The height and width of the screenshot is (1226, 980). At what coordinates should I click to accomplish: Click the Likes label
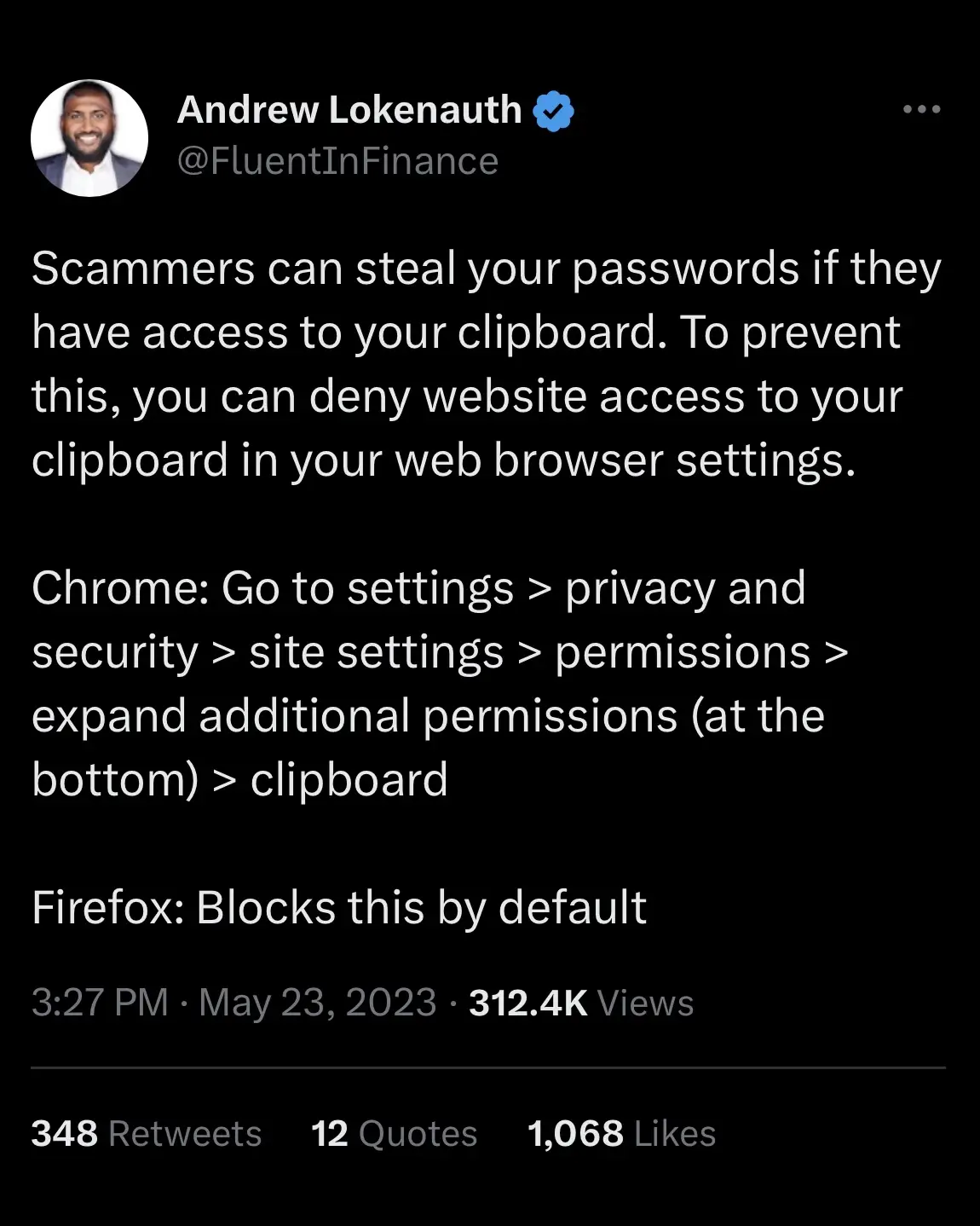tap(675, 1134)
